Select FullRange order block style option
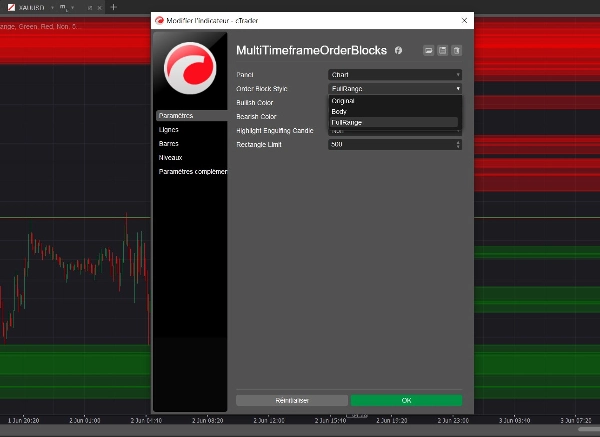This screenshot has height=437, width=600. (x=394, y=122)
